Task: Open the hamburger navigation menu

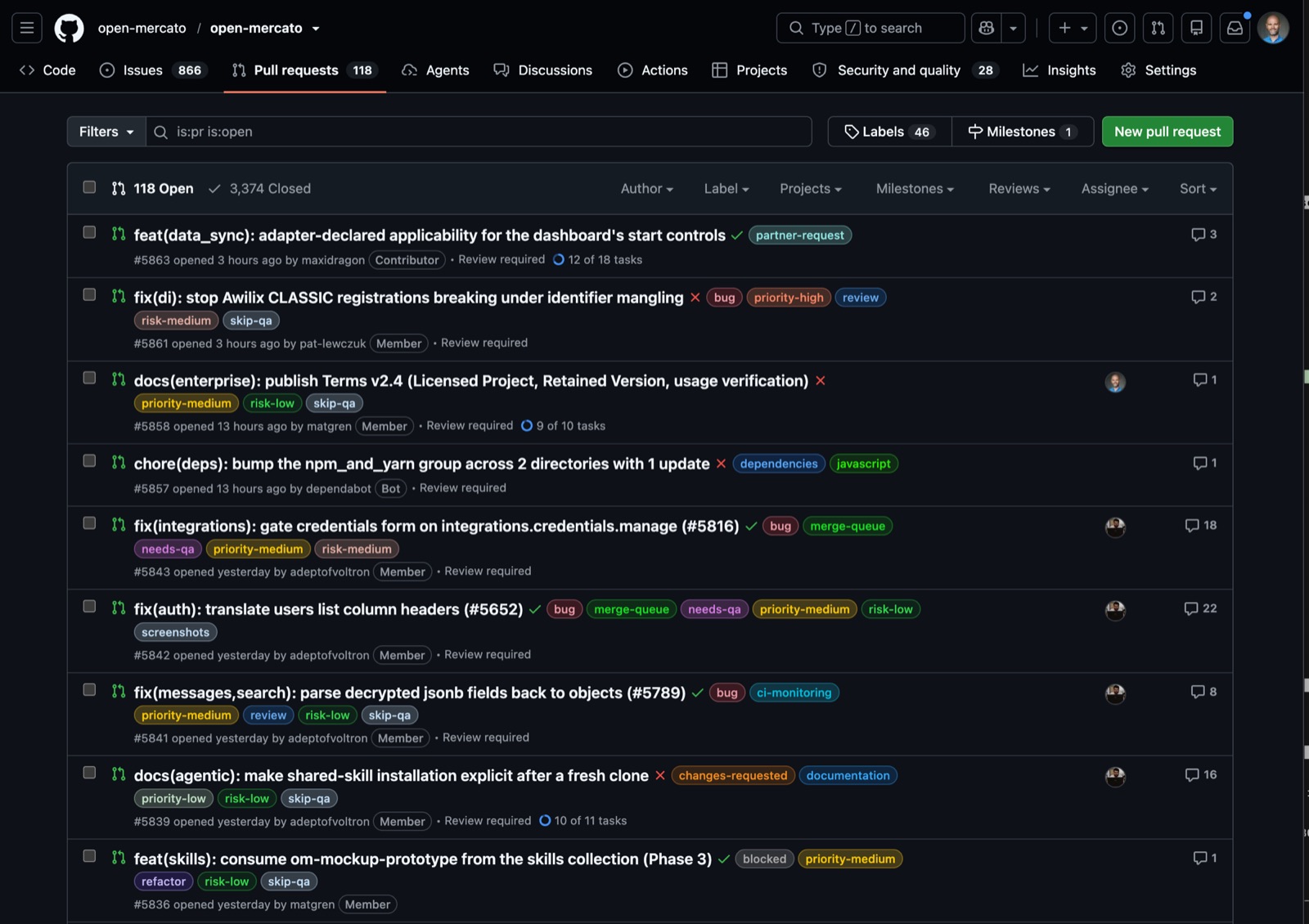Action: pyautogui.click(x=27, y=28)
